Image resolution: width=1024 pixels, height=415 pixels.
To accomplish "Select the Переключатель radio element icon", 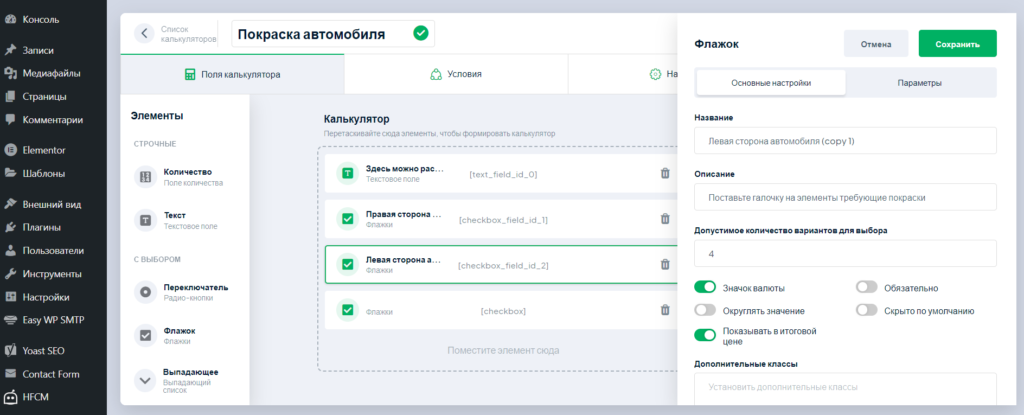I will pos(146,292).
